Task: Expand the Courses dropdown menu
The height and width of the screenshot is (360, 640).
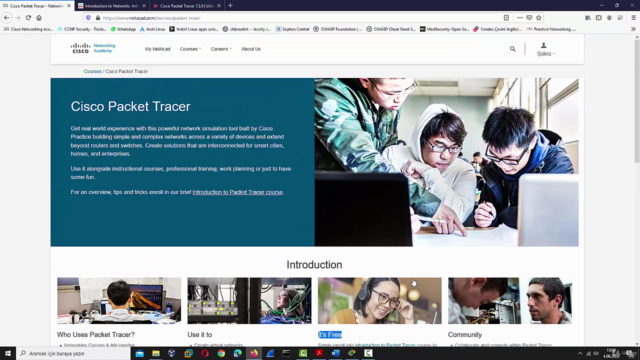Action: point(190,49)
